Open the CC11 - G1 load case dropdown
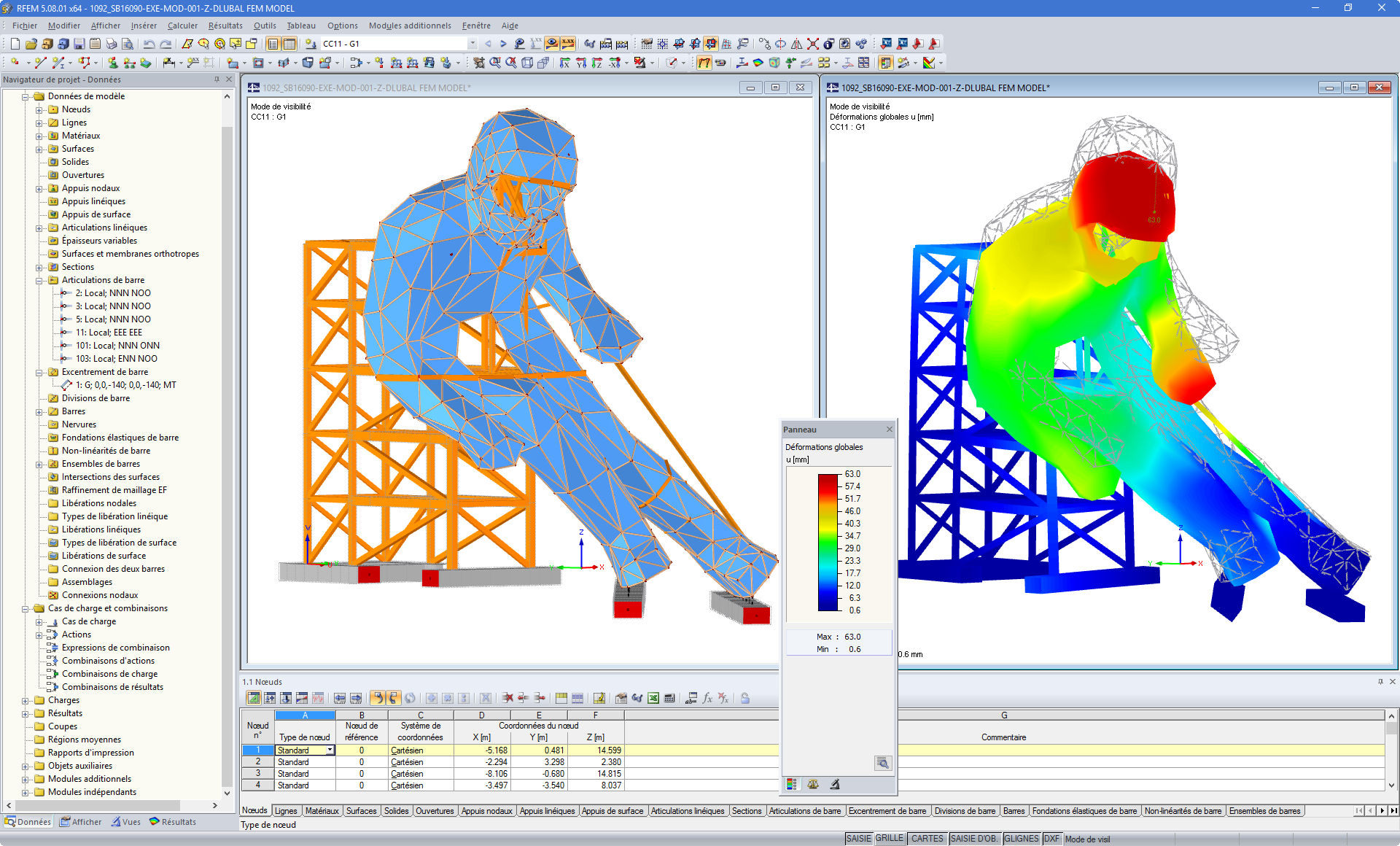Image resolution: width=1400 pixels, height=846 pixels. (x=472, y=43)
